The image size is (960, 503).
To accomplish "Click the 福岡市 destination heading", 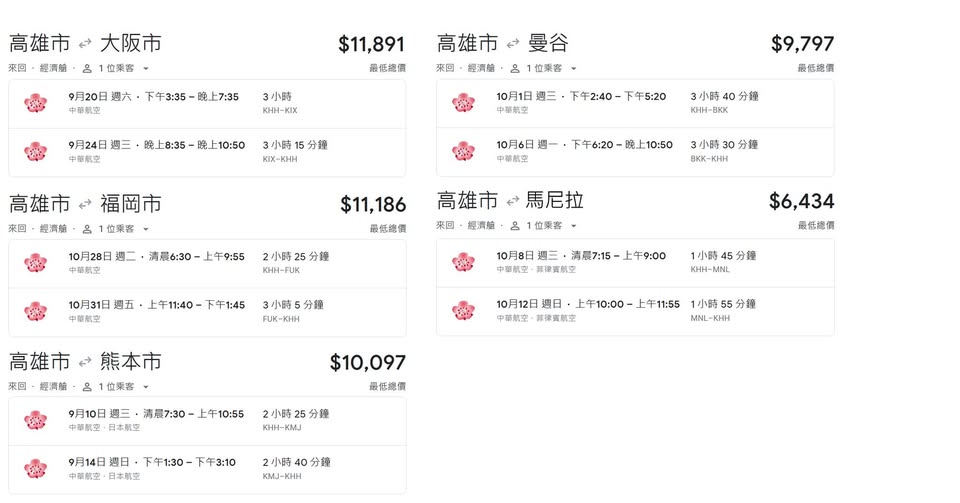I will click(130, 204).
